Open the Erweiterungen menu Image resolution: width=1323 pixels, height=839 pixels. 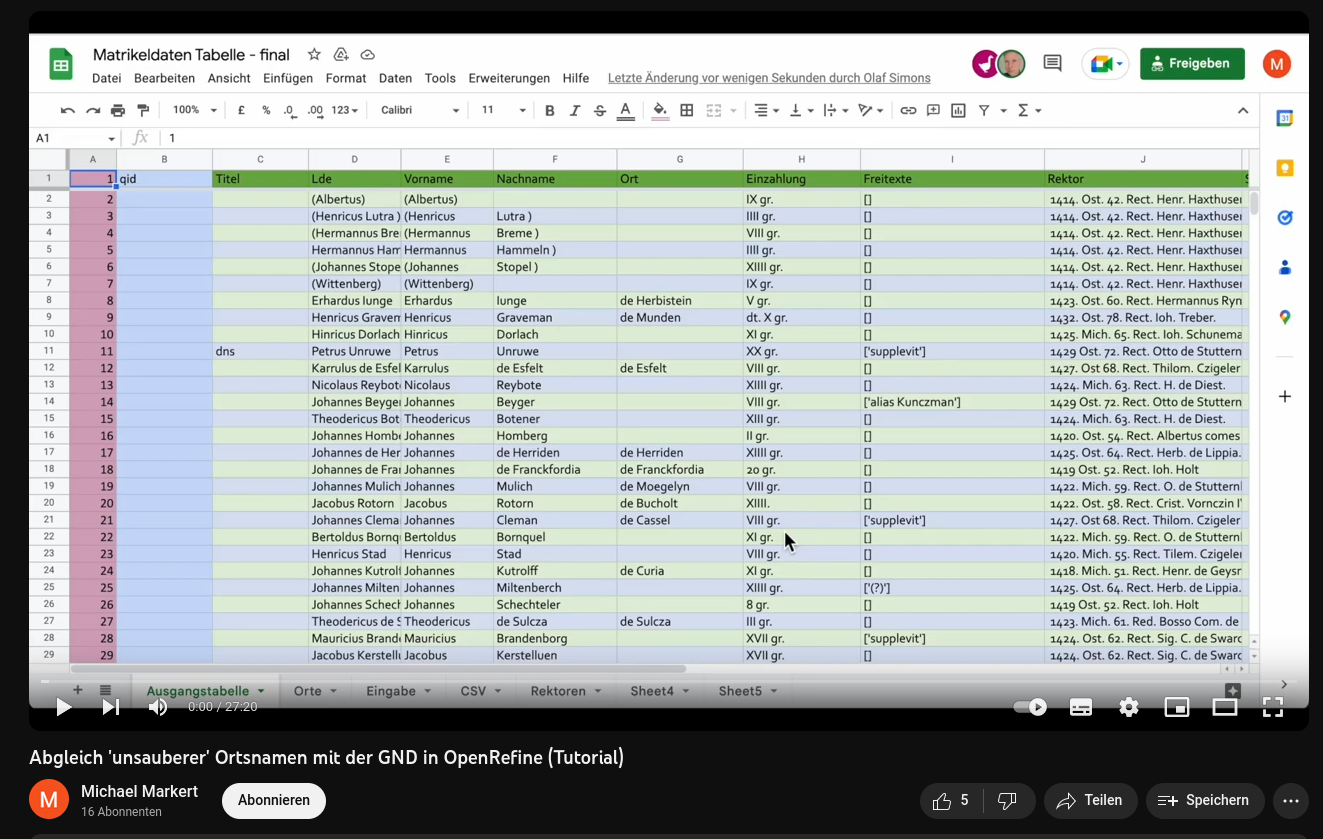[509, 78]
